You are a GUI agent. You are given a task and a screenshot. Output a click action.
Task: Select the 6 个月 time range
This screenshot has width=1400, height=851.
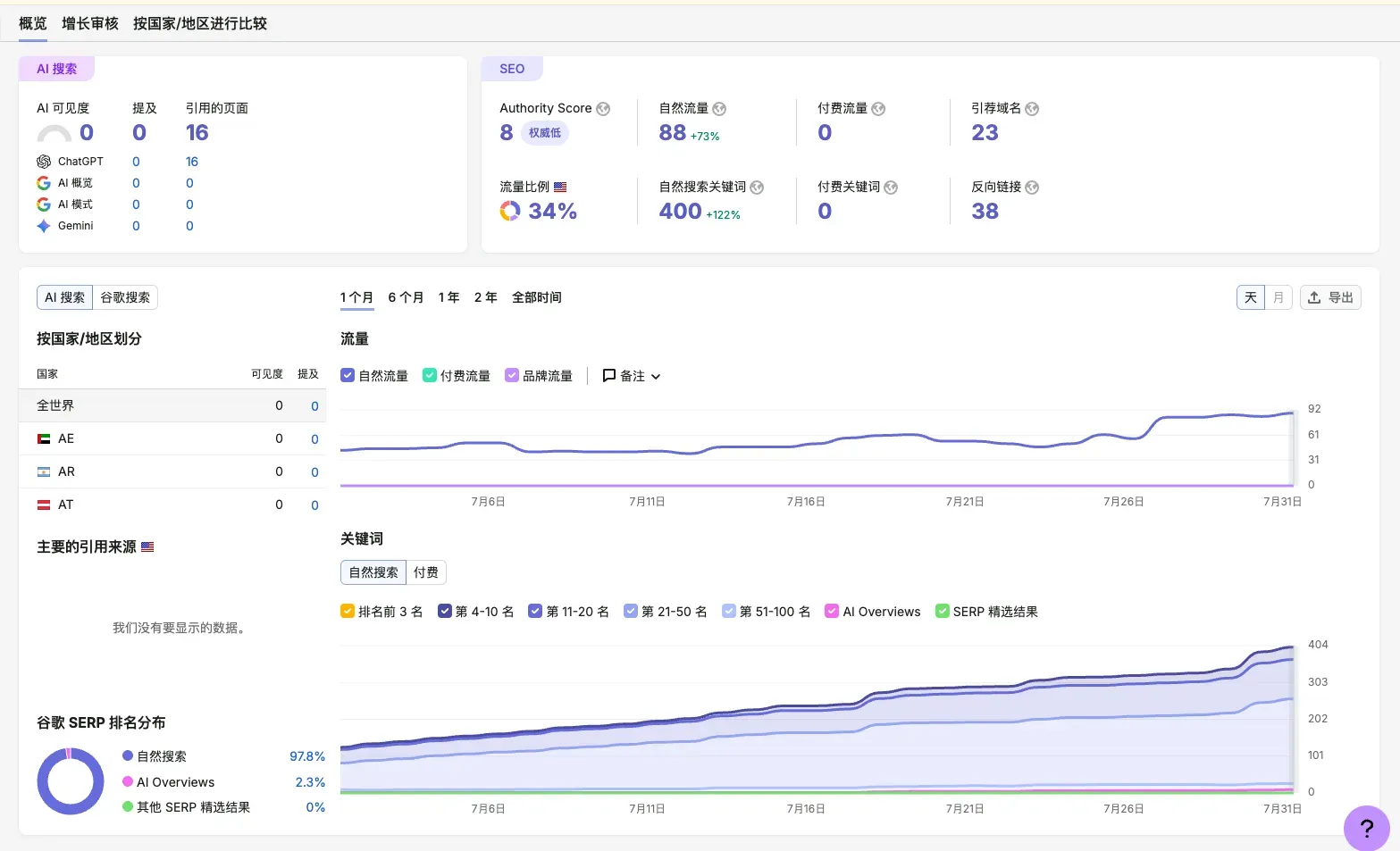pyautogui.click(x=406, y=297)
